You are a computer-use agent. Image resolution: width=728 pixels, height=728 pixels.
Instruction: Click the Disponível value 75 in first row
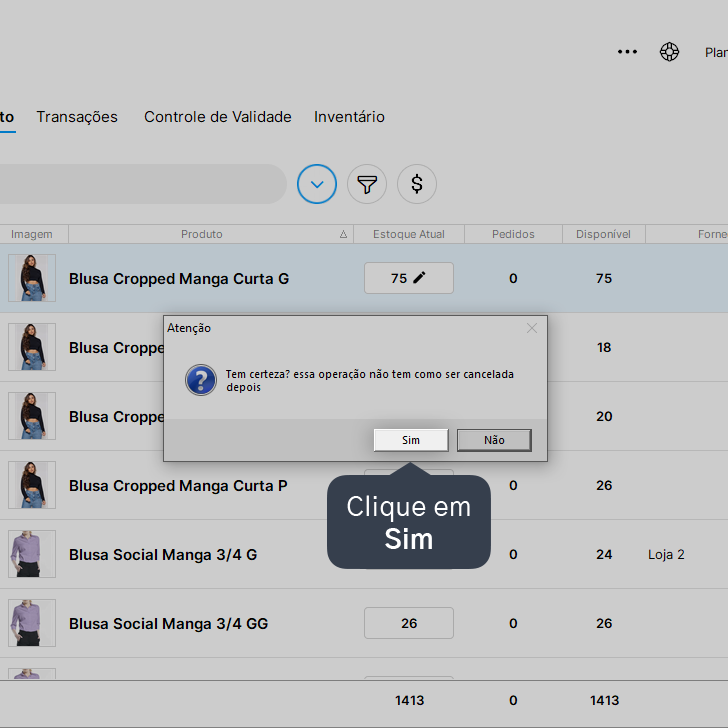(604, 278)
